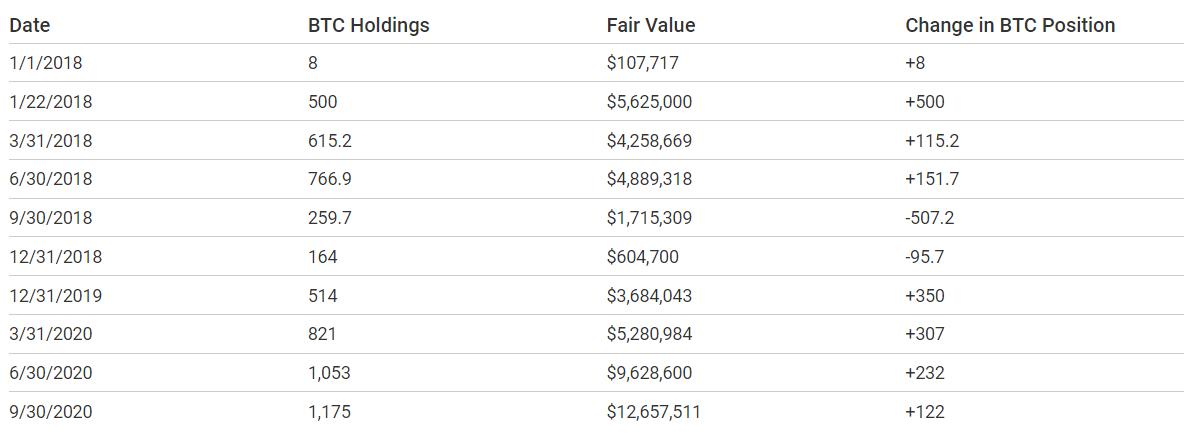Click the Date column header
1196x443 pixels.
tap(30, 25)
